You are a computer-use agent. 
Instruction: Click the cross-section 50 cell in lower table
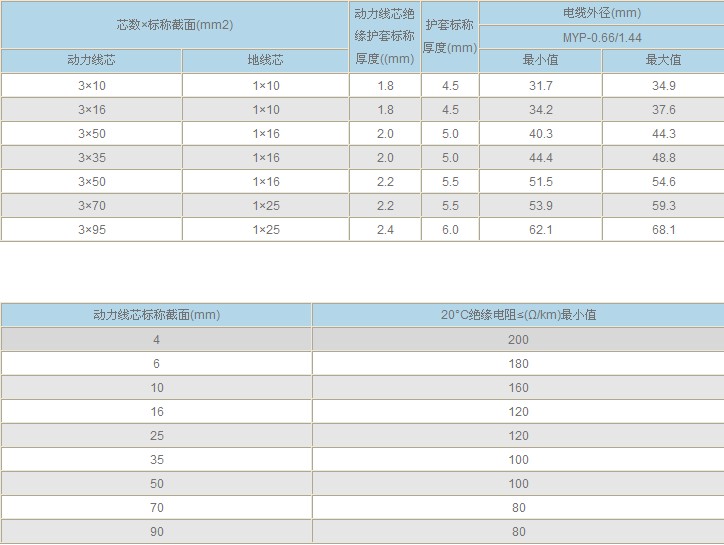156,484
